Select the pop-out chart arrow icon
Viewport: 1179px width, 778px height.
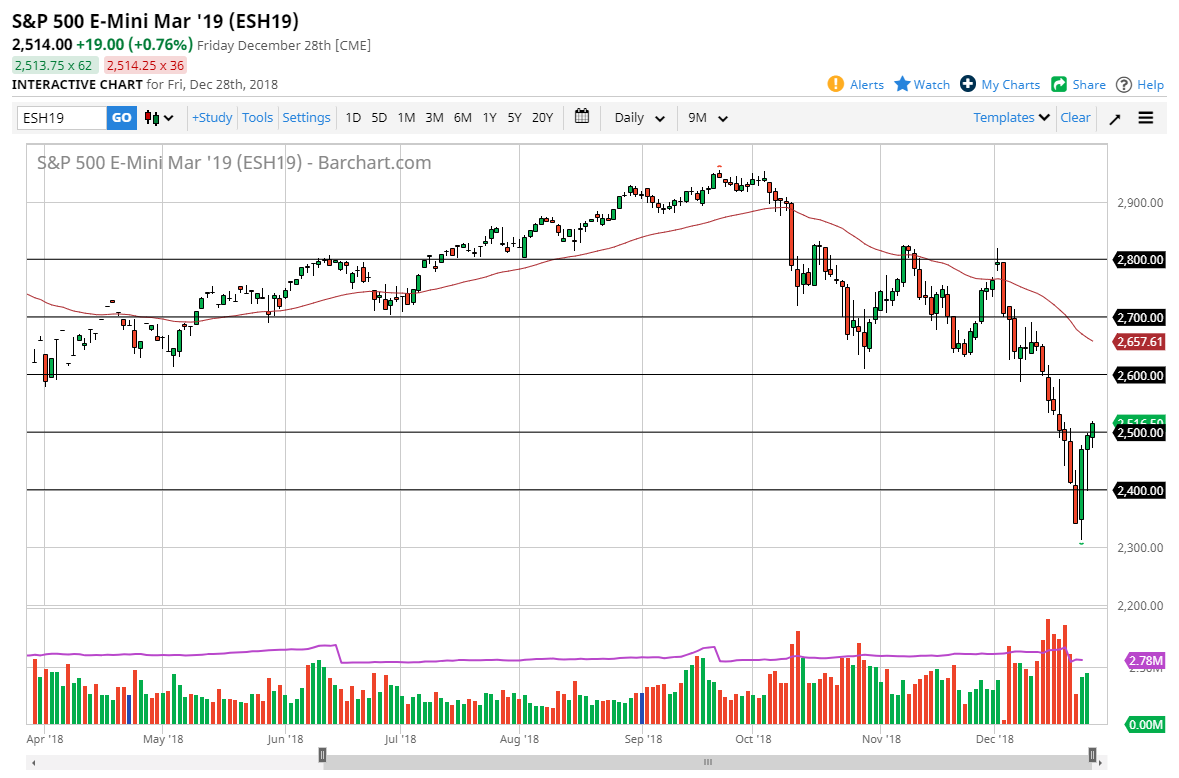click(x=1114, y=117)
